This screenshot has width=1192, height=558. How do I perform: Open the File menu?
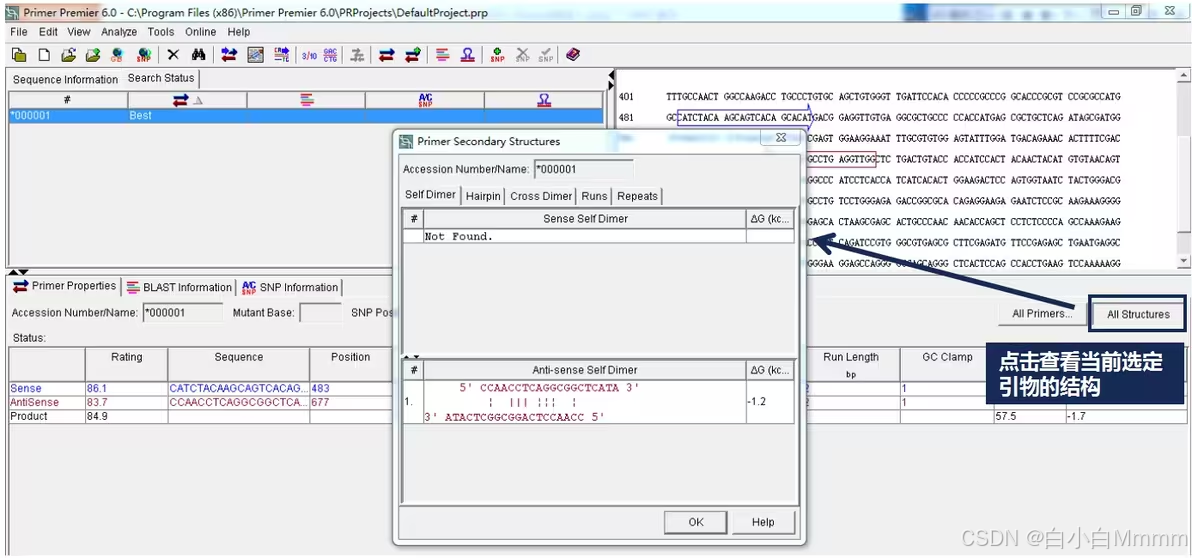pyautogui.click(x=19, y=32)
